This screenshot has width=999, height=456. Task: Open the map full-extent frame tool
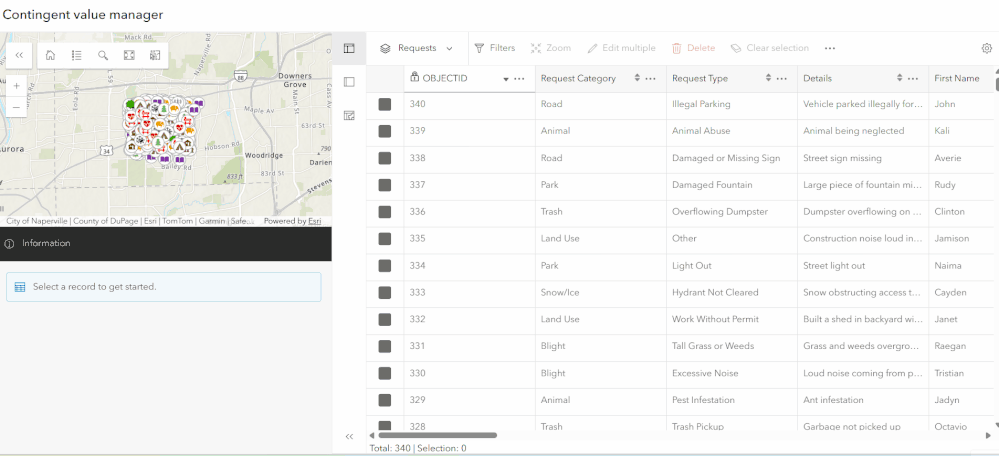tap(129, 55)
